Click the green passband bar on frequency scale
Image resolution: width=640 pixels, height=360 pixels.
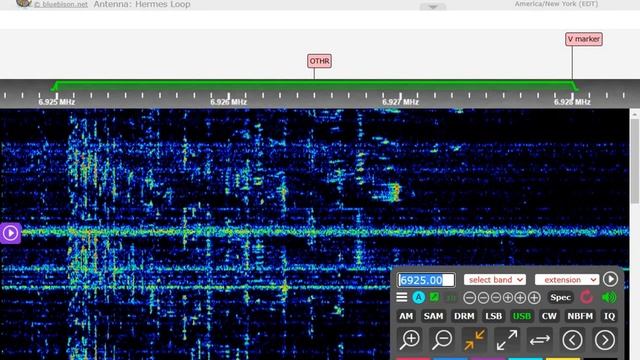click(x=314, y=85)
